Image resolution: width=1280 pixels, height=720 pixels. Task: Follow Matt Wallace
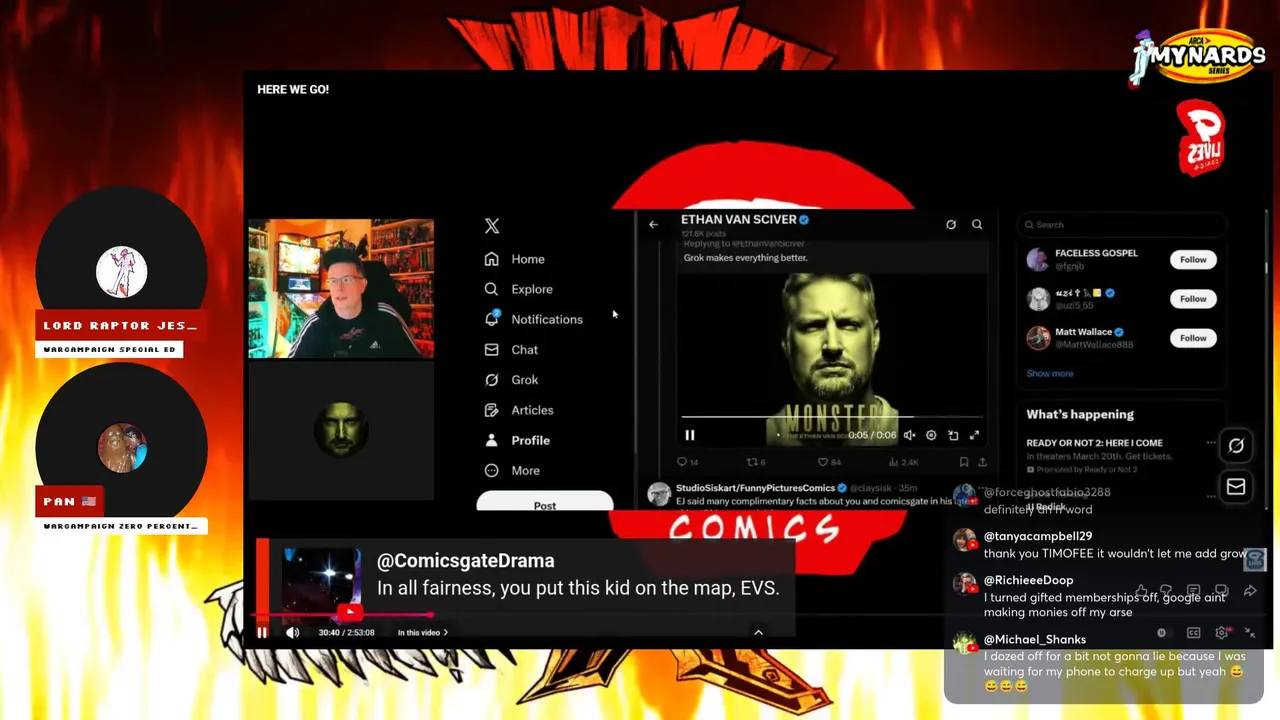click(1193, 338)
